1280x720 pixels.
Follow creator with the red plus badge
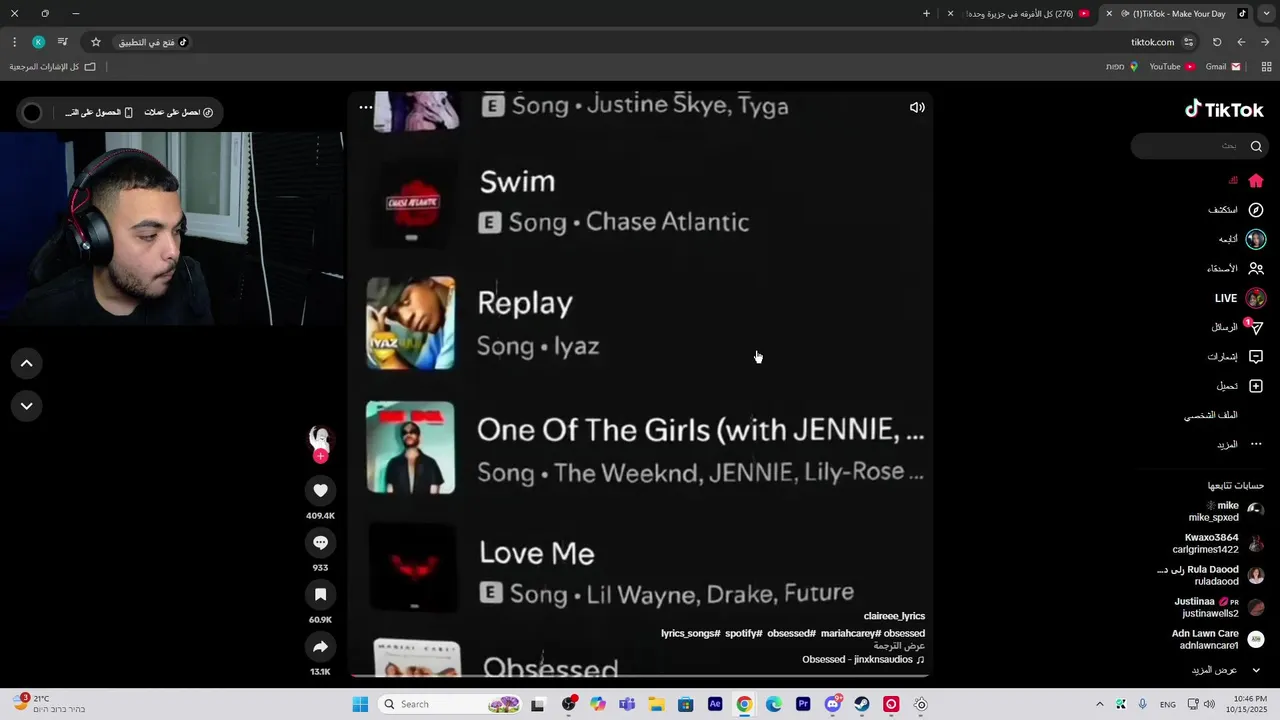[320, 456]
